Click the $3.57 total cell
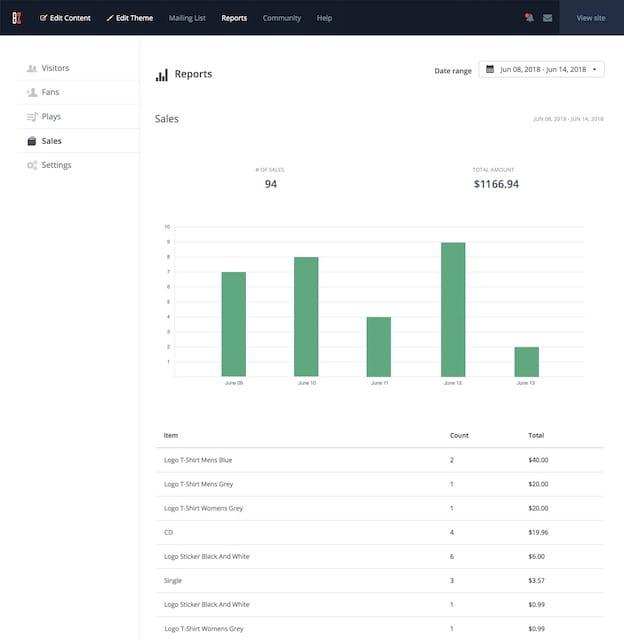624x640 pixels. tap(536, 580)
